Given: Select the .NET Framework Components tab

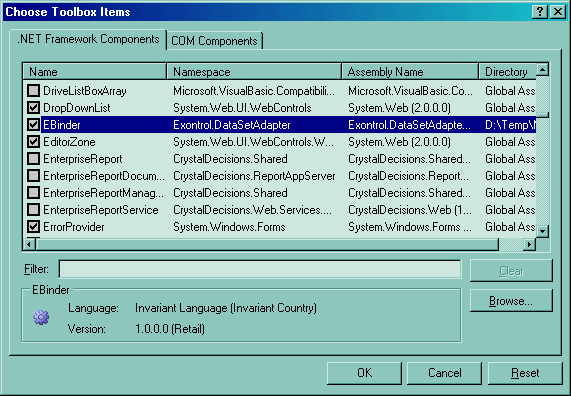Looking at the screenshot, I should [88, 39].
